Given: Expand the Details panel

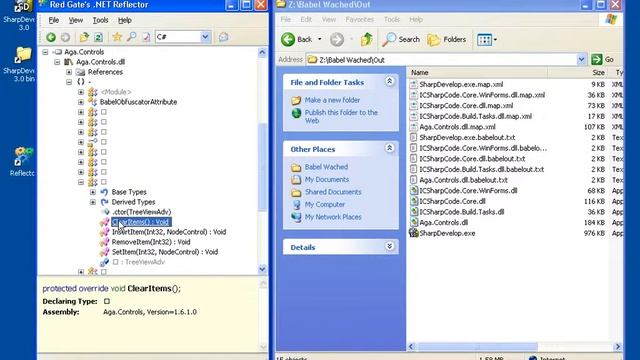Looking at the screenshot, I should click(x=389, y=246).
